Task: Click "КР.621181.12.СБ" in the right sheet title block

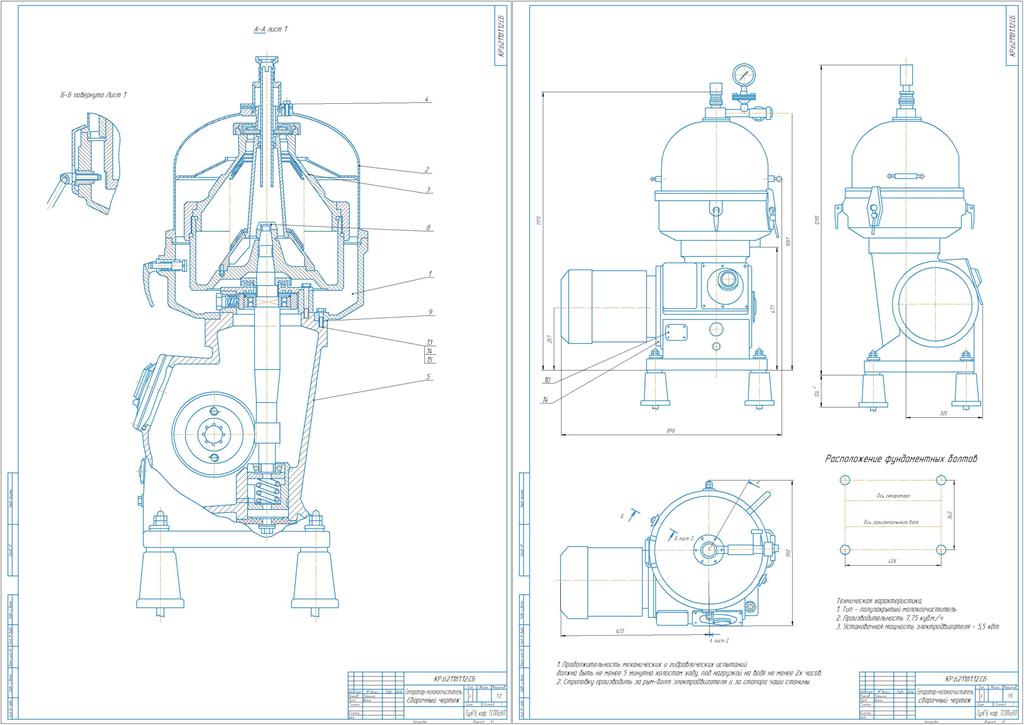Action: click(968, 679)
